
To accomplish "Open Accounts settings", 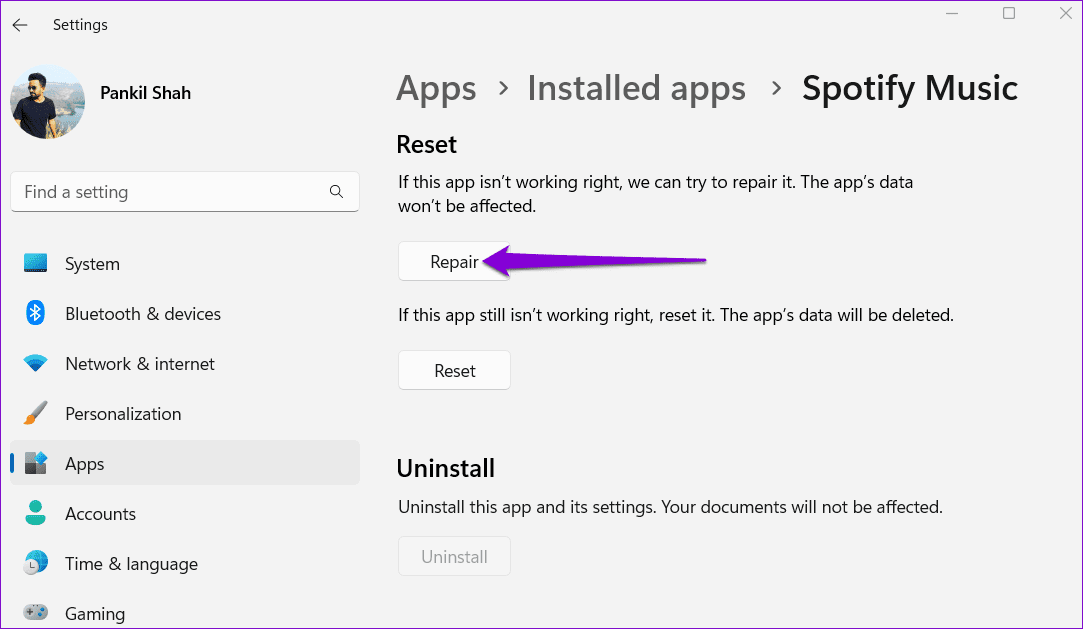I will pyautogui.click(x=184, y=514).
